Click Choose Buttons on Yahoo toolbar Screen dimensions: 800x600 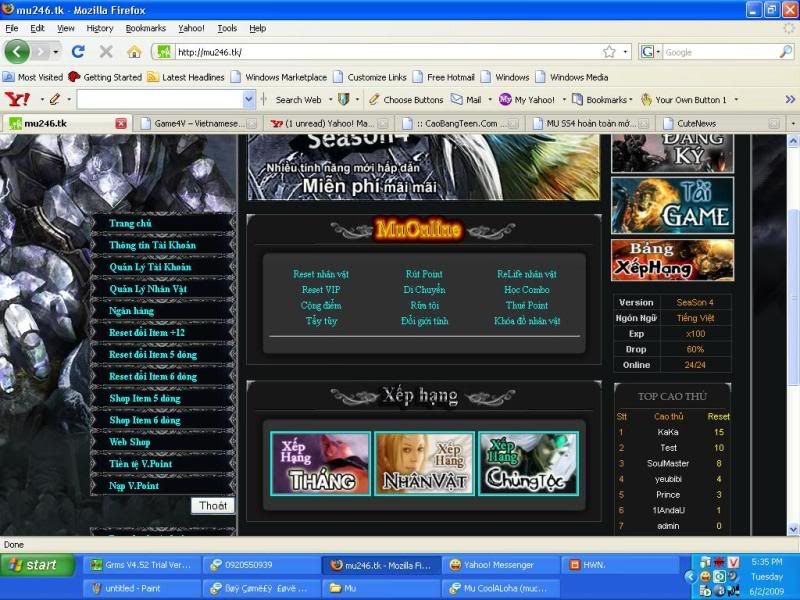(406, 100)
